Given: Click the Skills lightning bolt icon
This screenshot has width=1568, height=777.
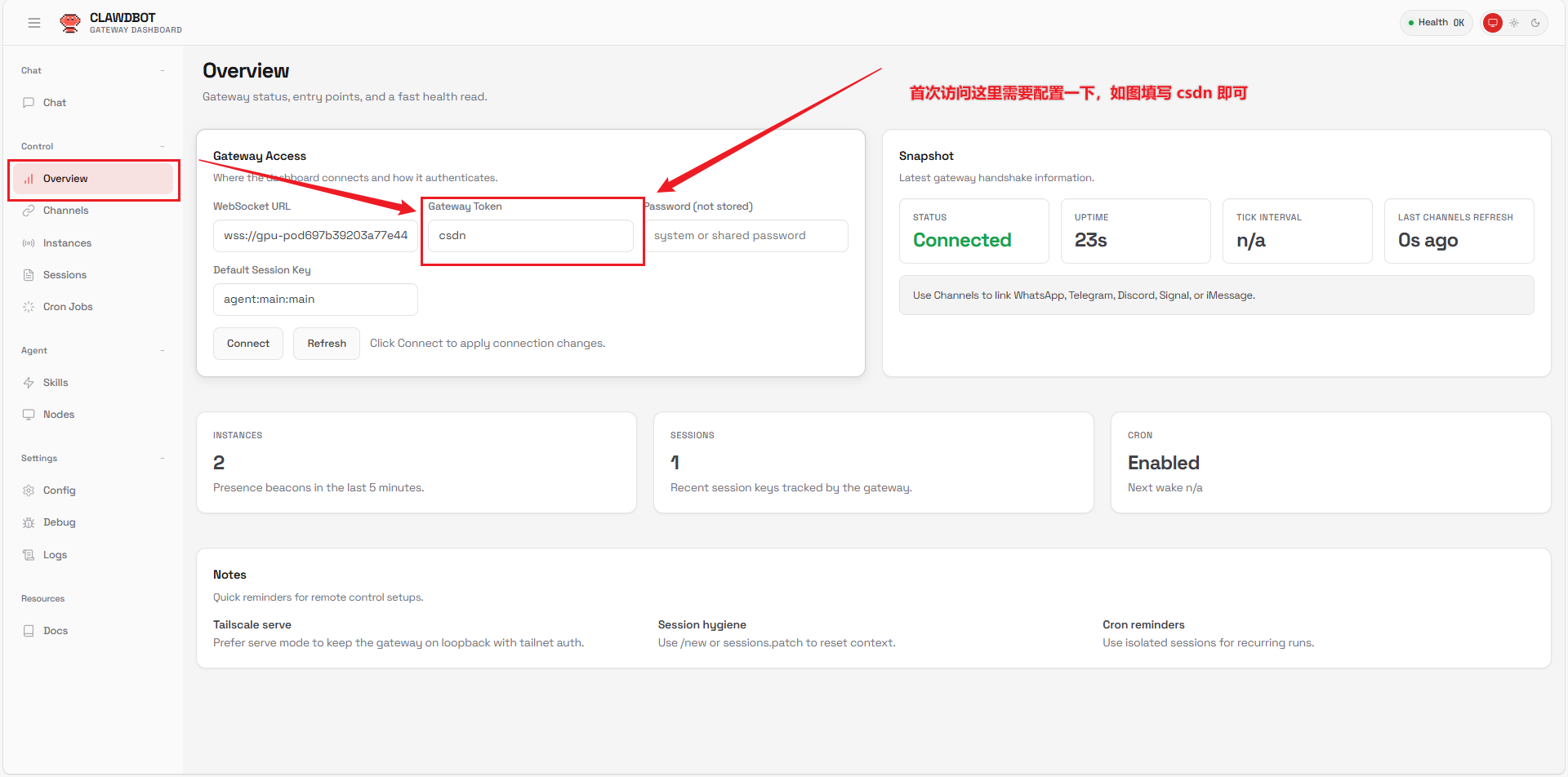Looking at the screenshot, I should click(29, 383).
